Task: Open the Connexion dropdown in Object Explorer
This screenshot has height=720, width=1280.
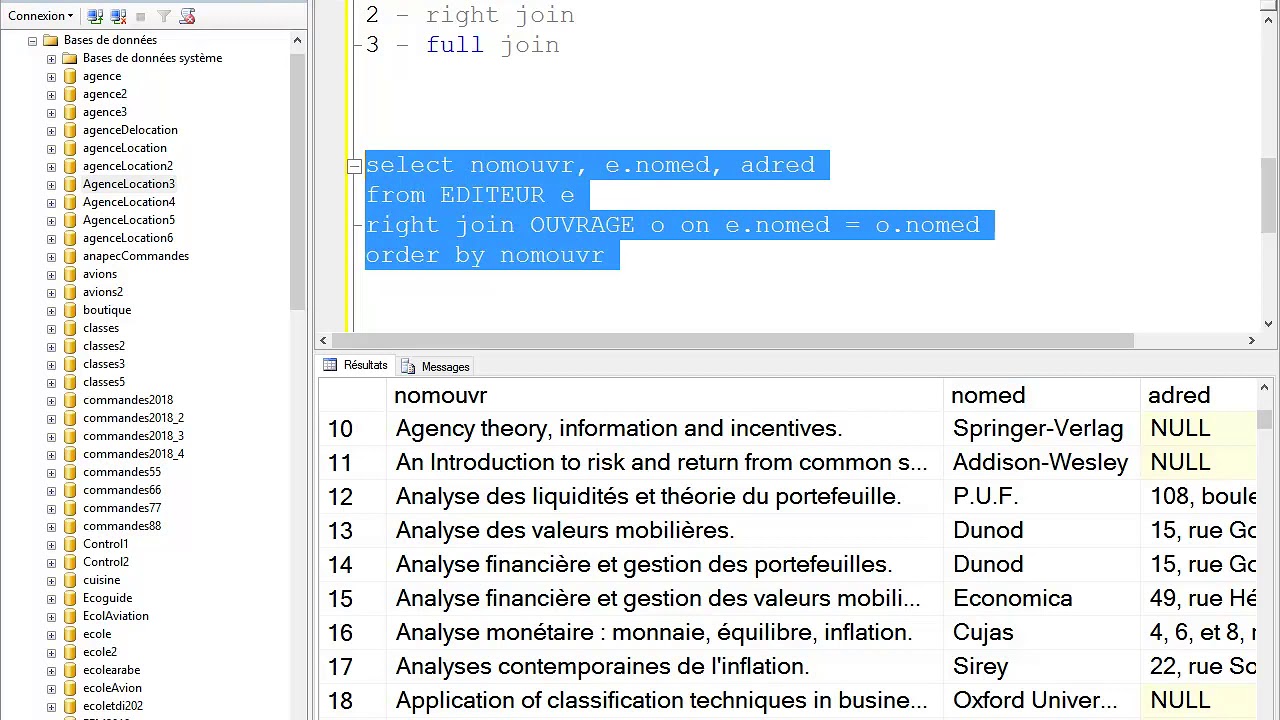Action: coord(40,16)
